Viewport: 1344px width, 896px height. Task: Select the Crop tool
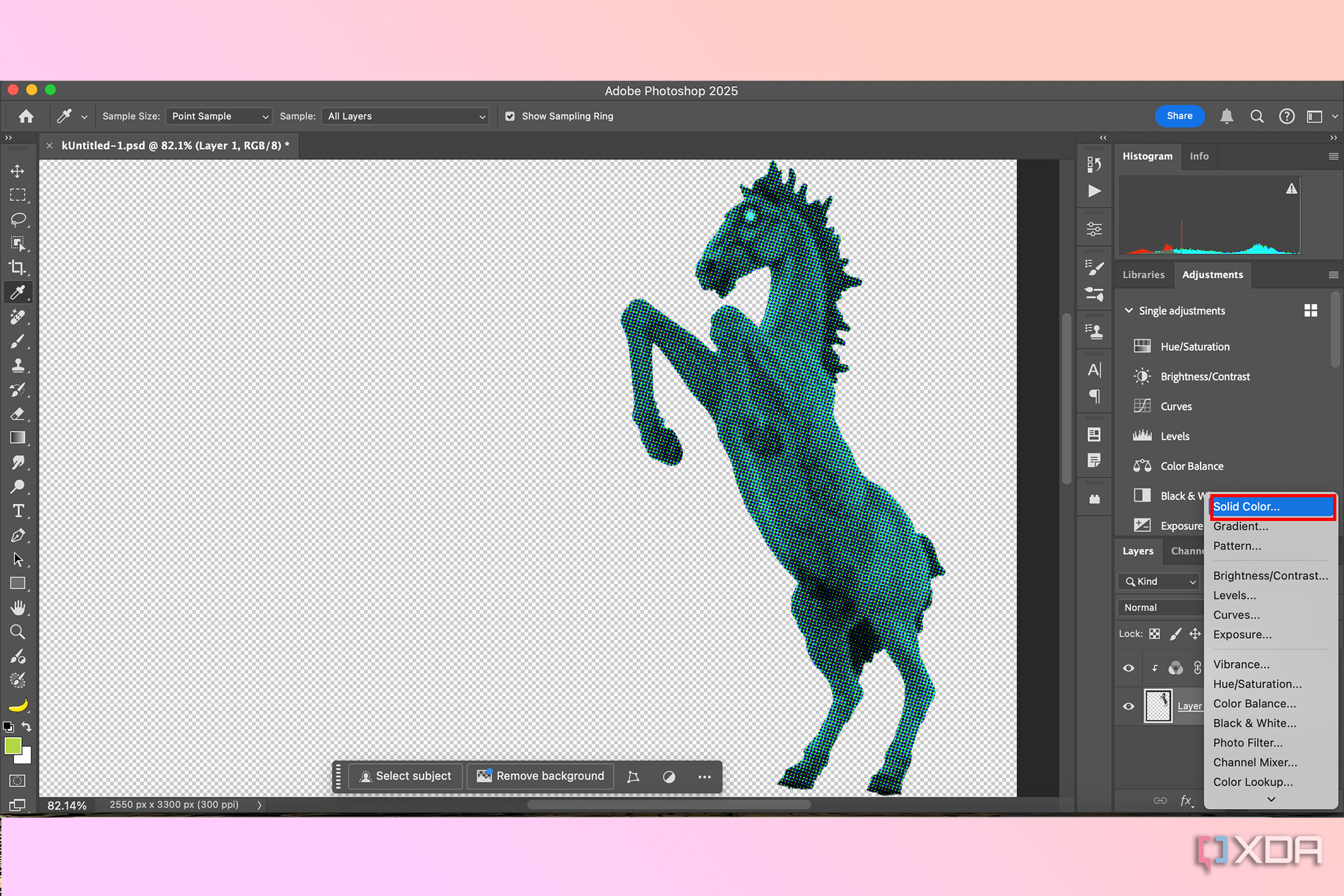coord(18,268)
